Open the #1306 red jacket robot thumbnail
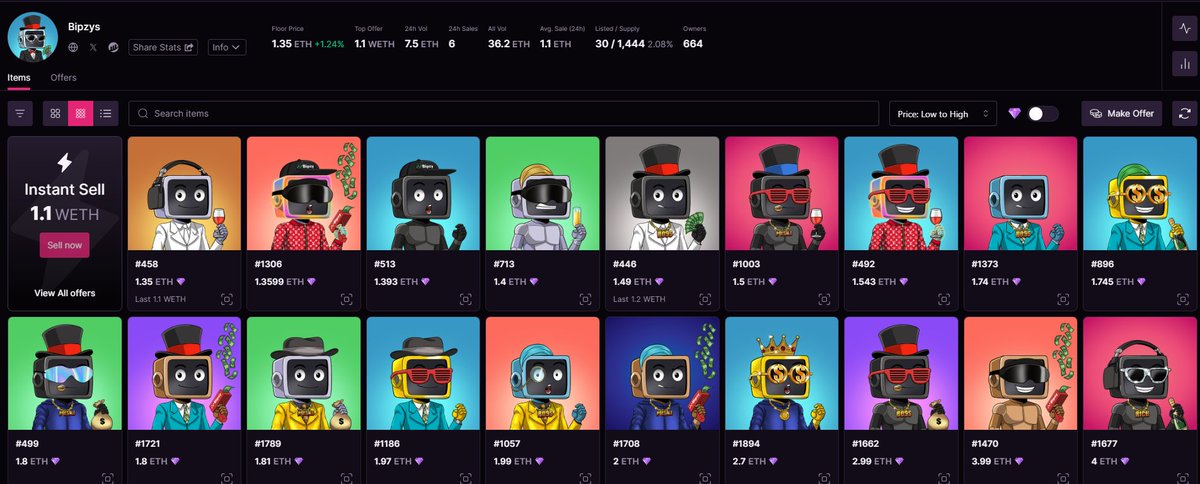This screenshot has height=484, width=1200. click(304, 193)
